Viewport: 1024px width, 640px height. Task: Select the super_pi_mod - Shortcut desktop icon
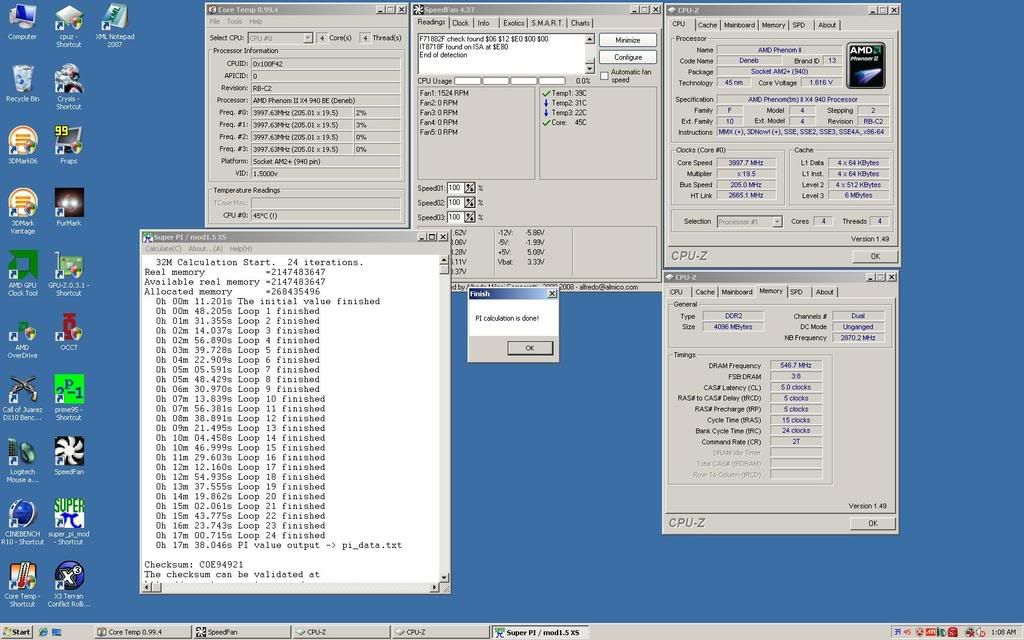click(69, 522)
